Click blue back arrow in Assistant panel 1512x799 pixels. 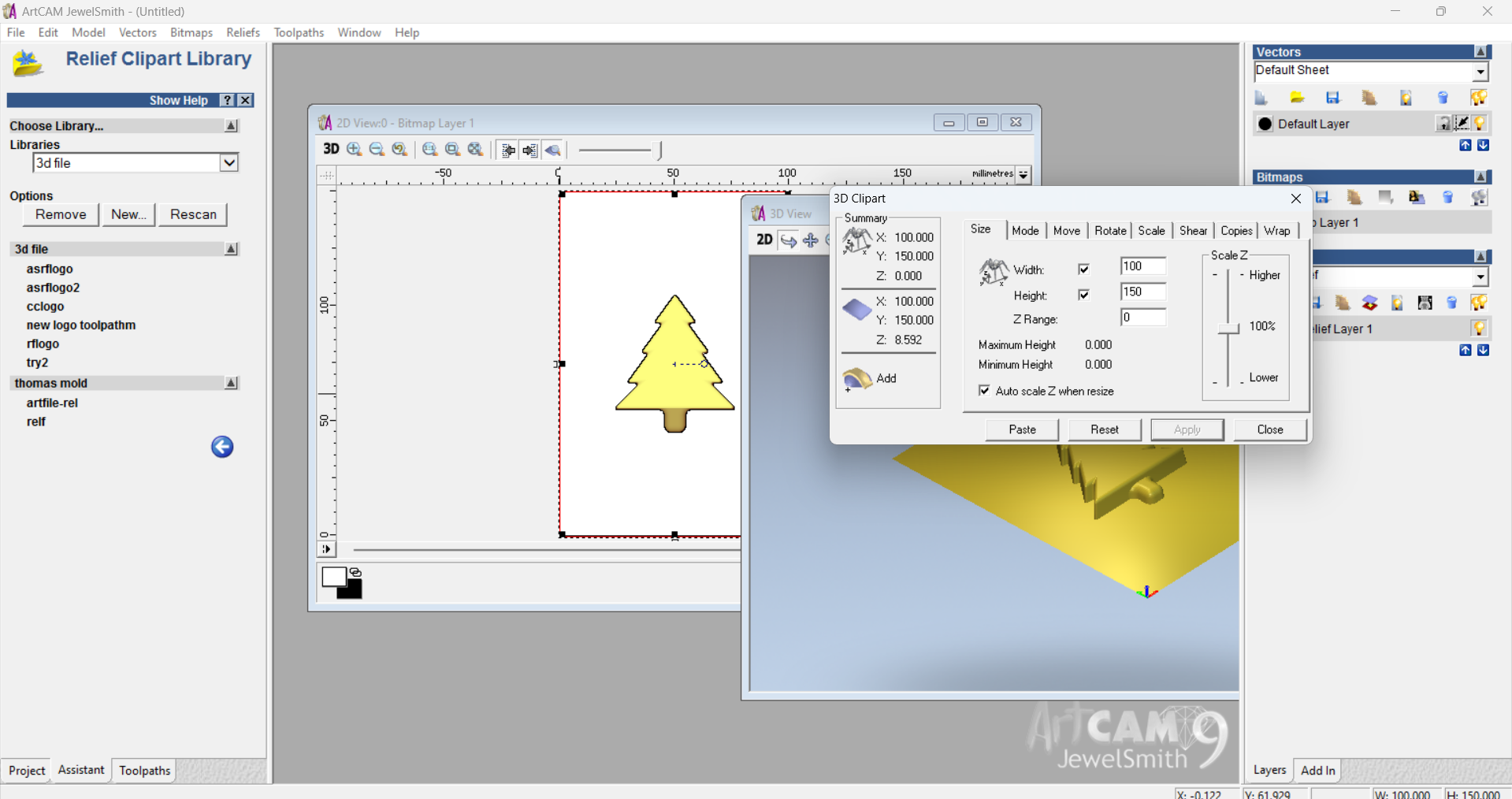tap(222, 447)
